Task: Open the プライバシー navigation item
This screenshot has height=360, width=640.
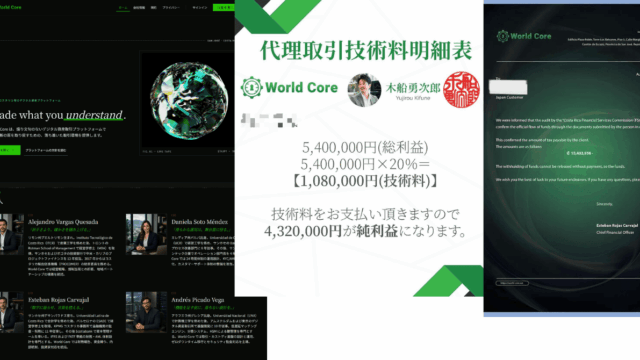Action: (x=171, y=8)
